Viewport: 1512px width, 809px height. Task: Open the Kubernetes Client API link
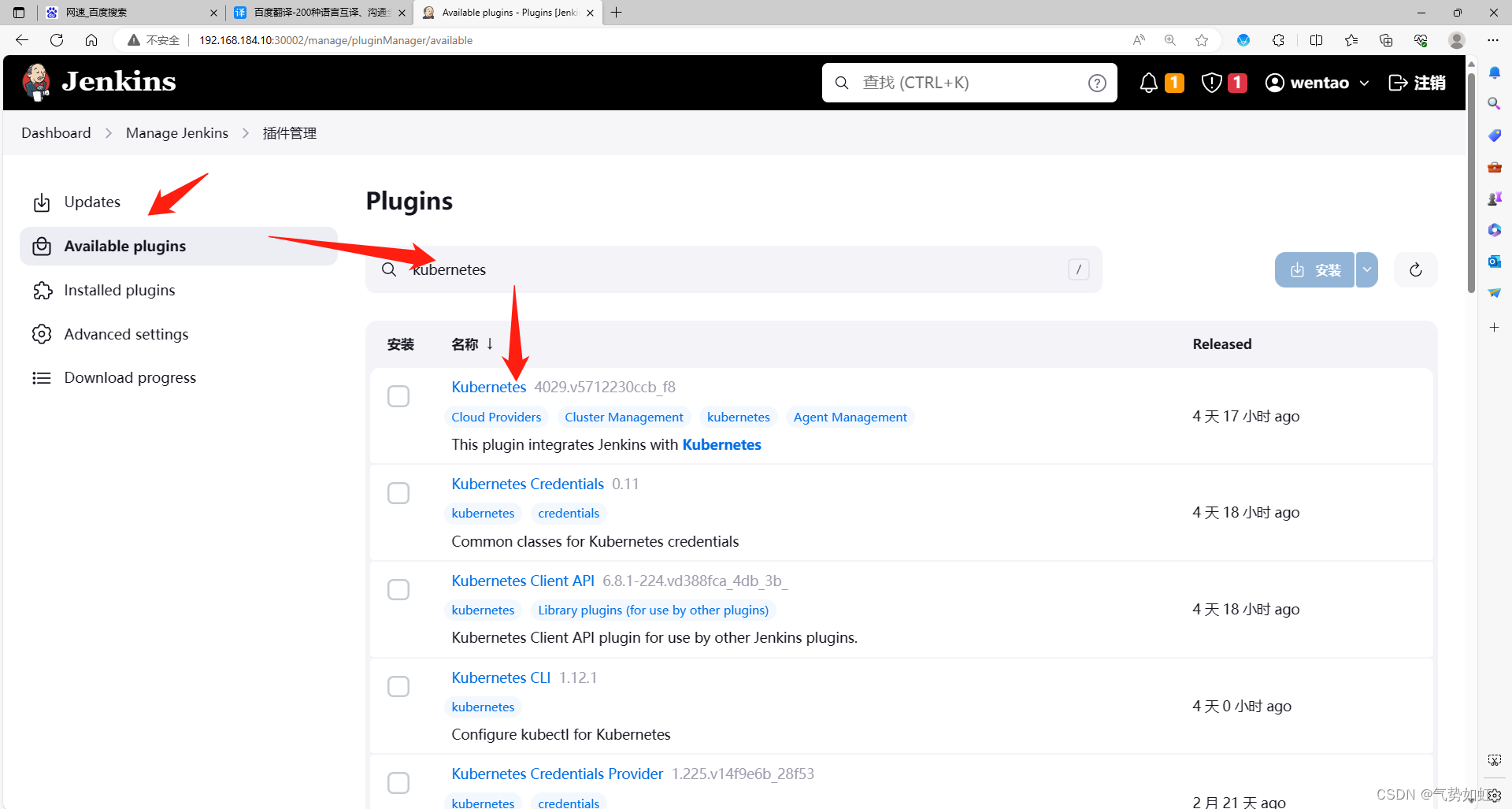[523, 581]
